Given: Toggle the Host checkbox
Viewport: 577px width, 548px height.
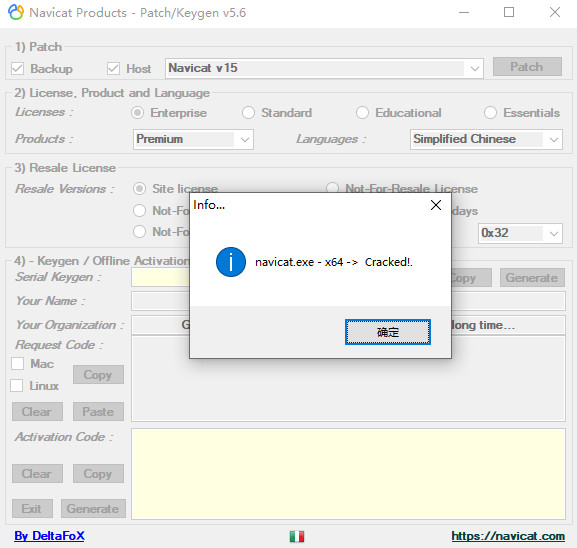Looking at the screenshot, I should pyautogui.click(x=113, y=68).
